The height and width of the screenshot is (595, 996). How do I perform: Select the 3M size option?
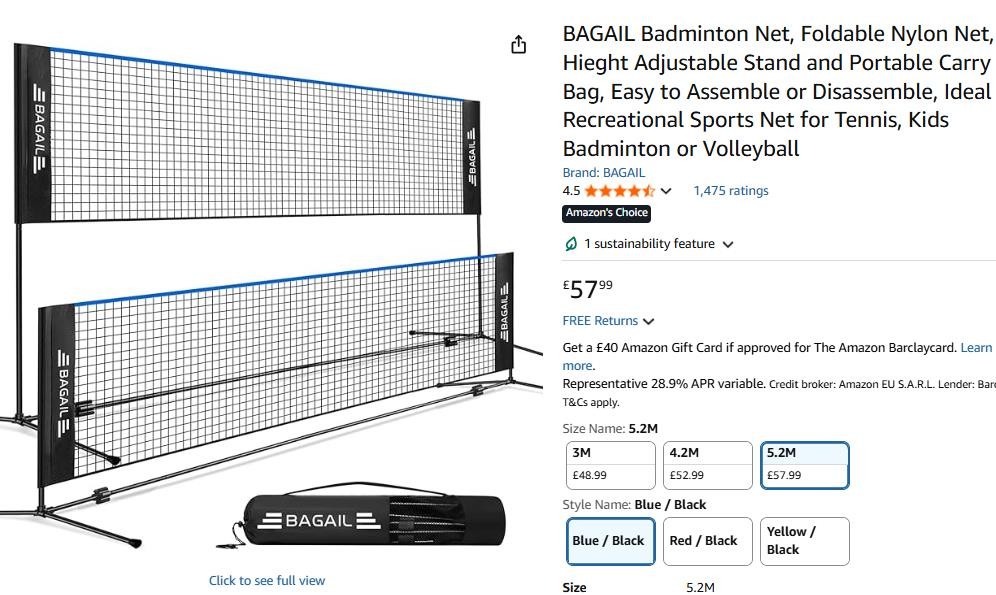point(610,465)
